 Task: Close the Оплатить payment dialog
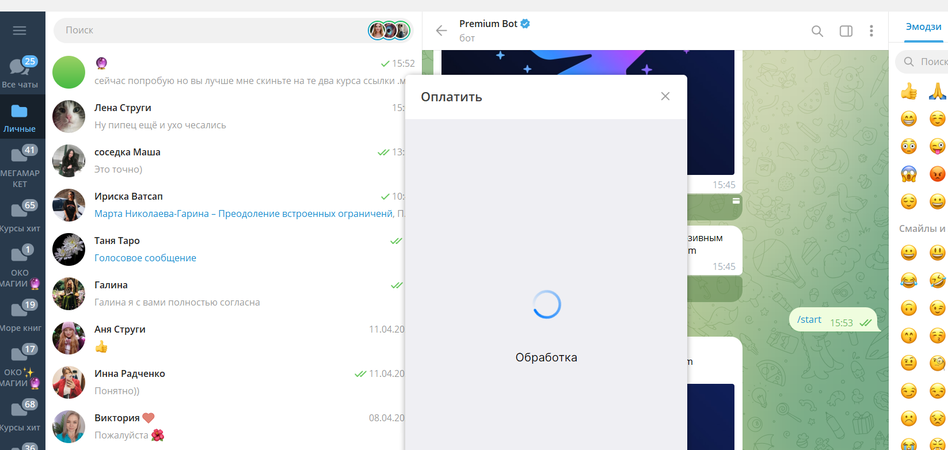665,97
